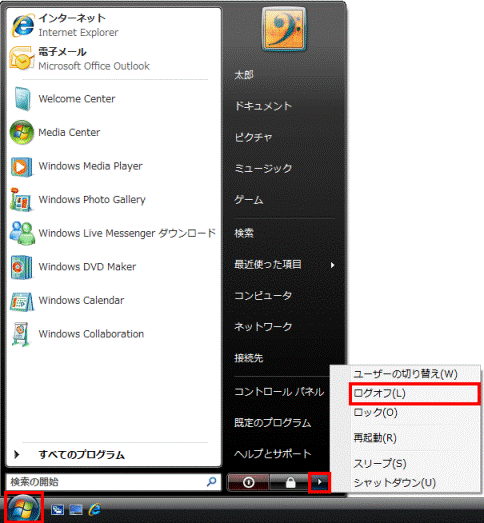Open the shutdown options arrow menu

coord(320,482)
